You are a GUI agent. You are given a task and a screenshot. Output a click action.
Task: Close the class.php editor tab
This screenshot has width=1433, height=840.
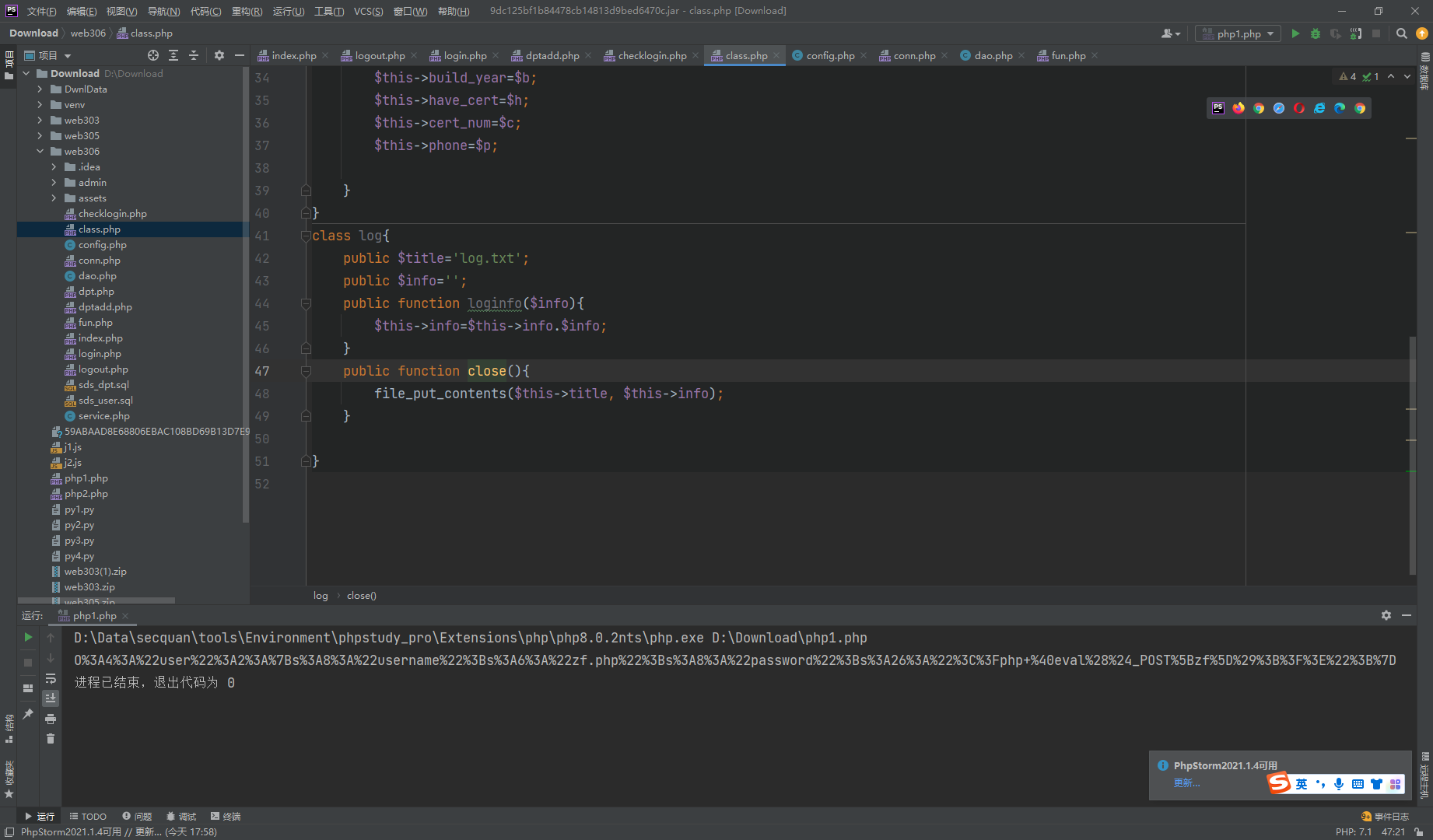point(776,55)
